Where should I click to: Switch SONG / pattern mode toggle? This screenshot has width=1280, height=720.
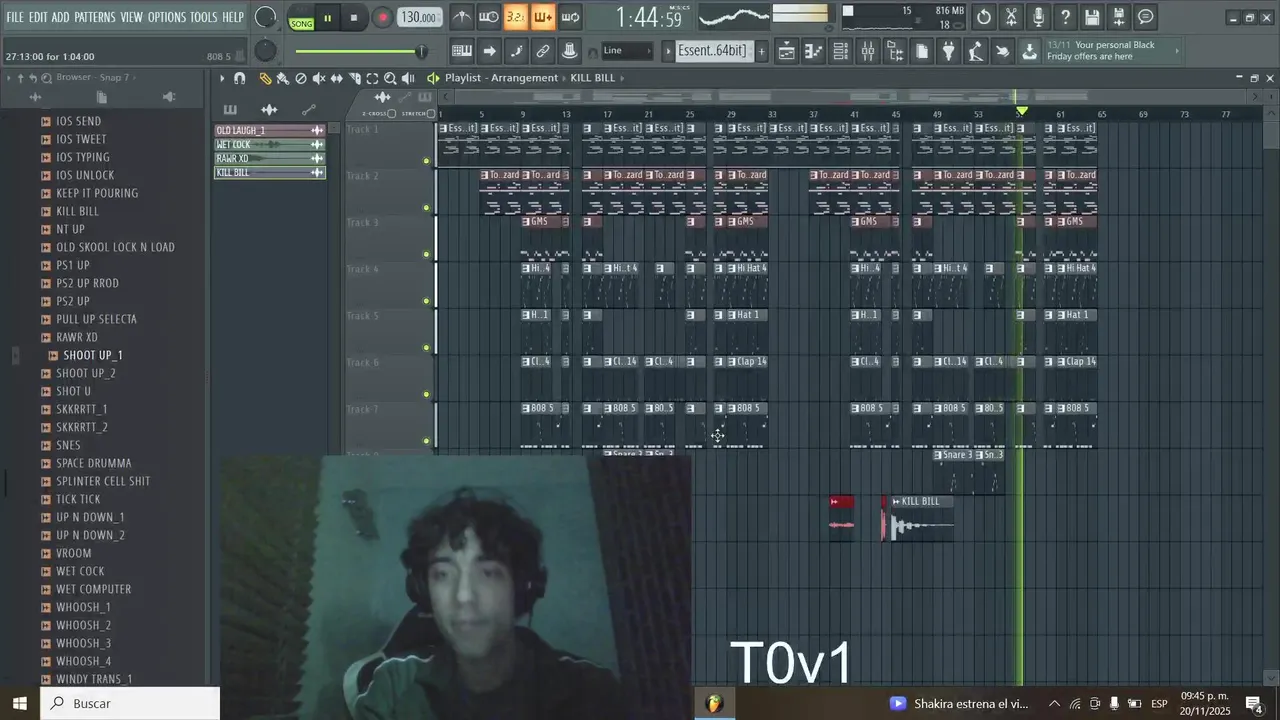(301, 18)
